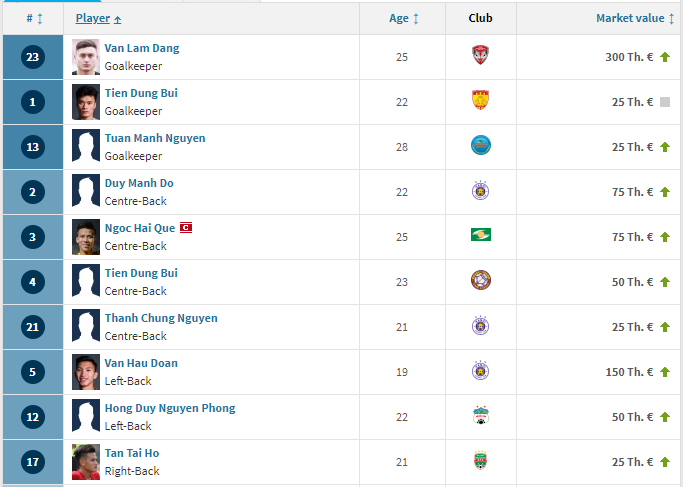Click Tan Tai Ho's portrait photo

coord(86,461)
